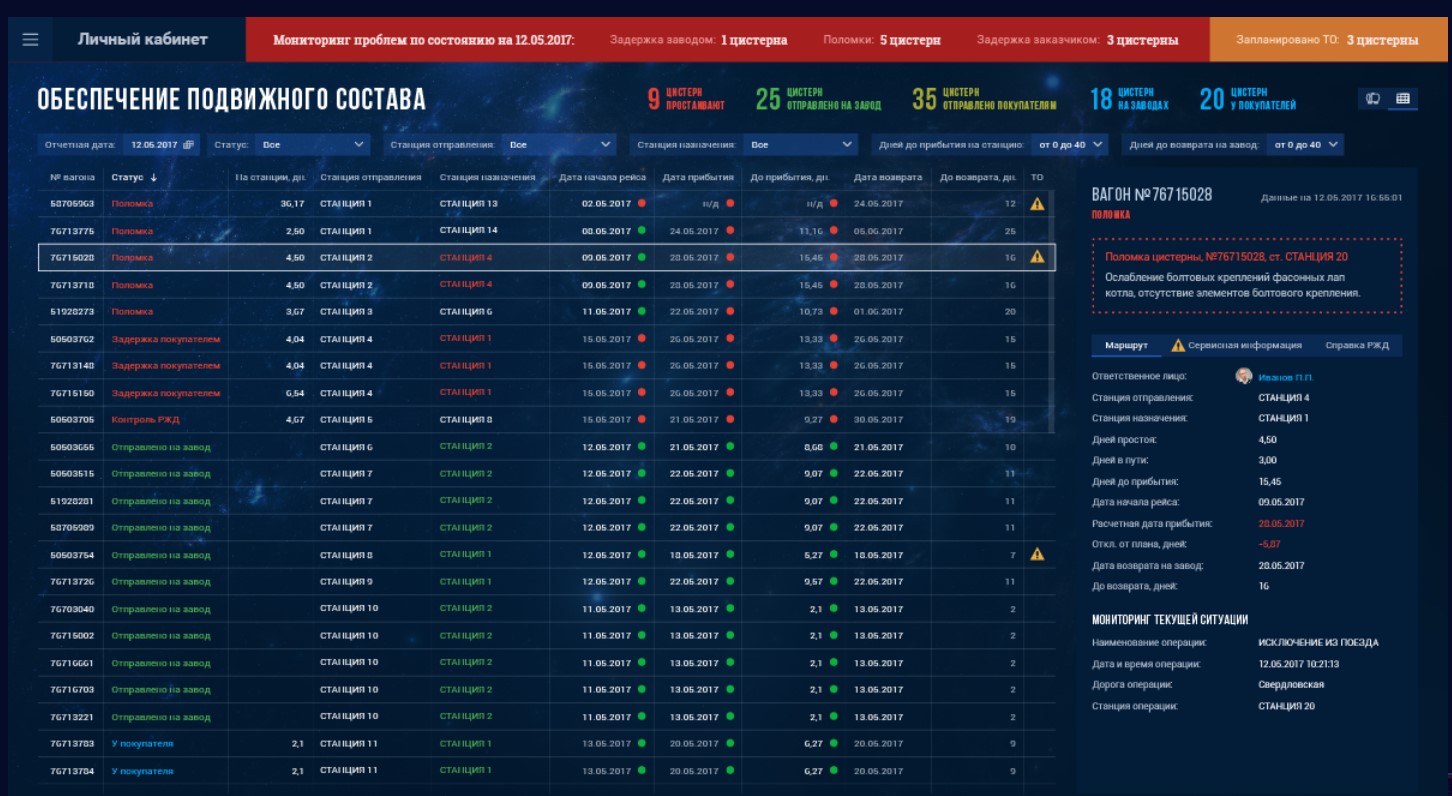The height and width of the screenshot is (796, 1452).
Task: Sort by the № вагона column header
Action: (73, 178)
